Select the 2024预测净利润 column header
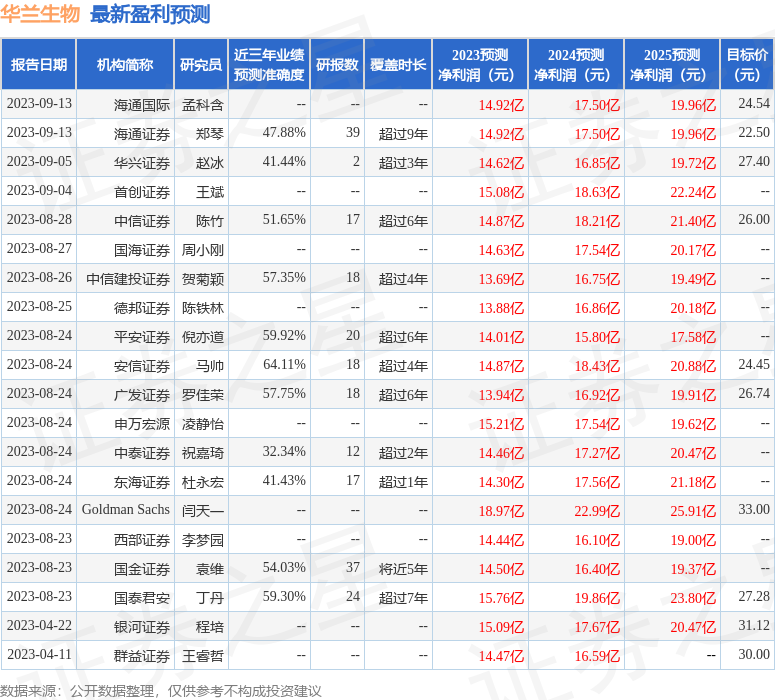 pos(576,64)
